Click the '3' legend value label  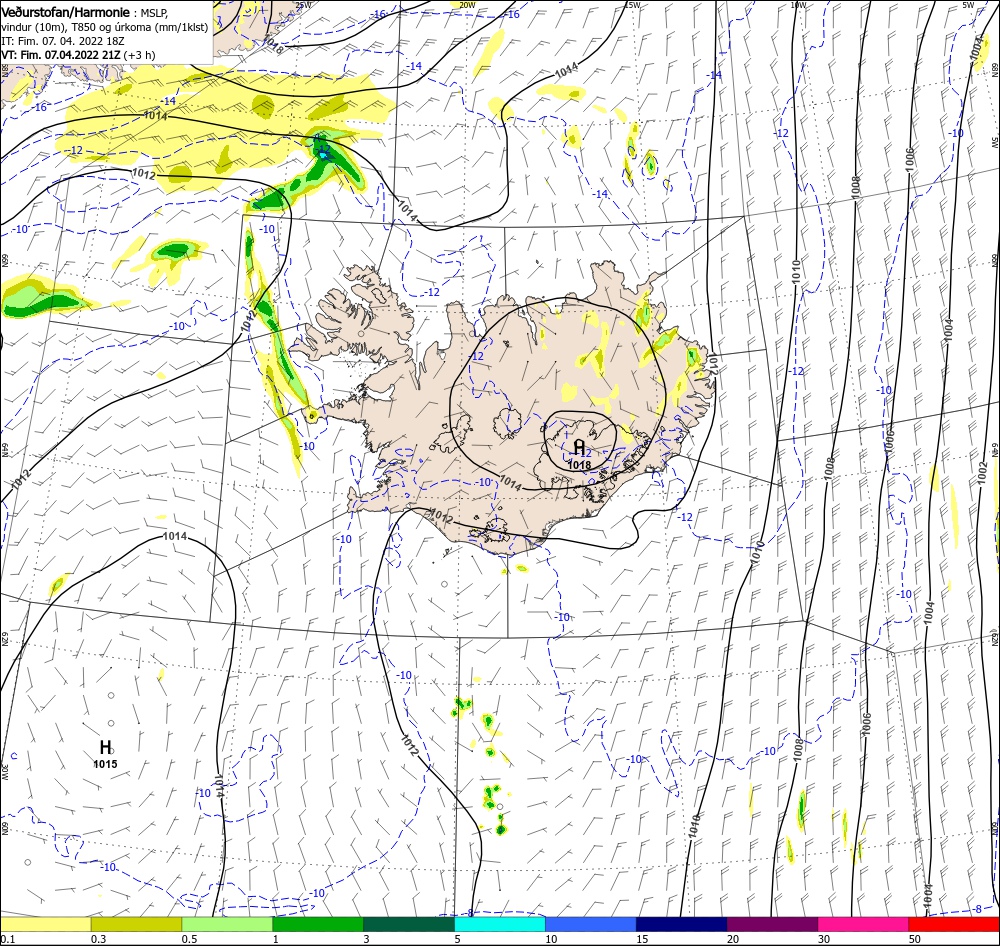366,939
